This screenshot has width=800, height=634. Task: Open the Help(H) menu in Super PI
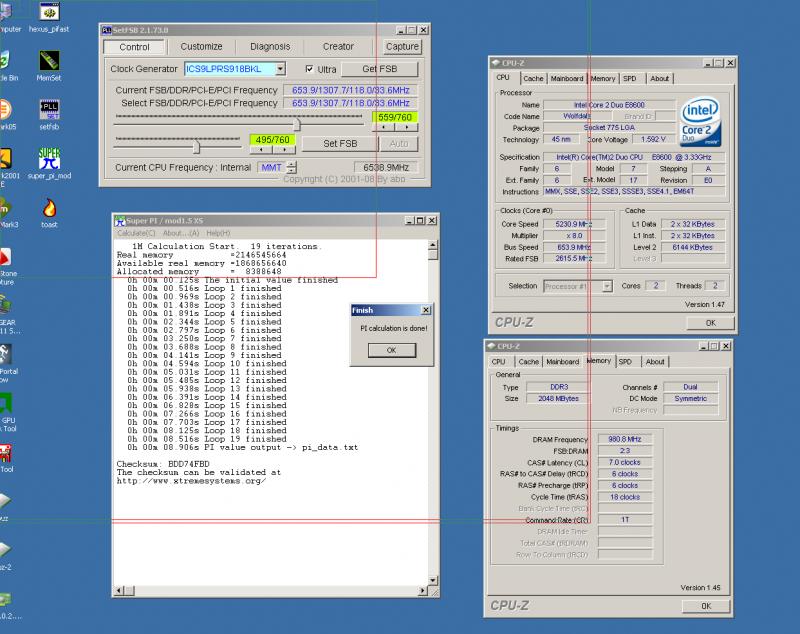pos(218,233)
